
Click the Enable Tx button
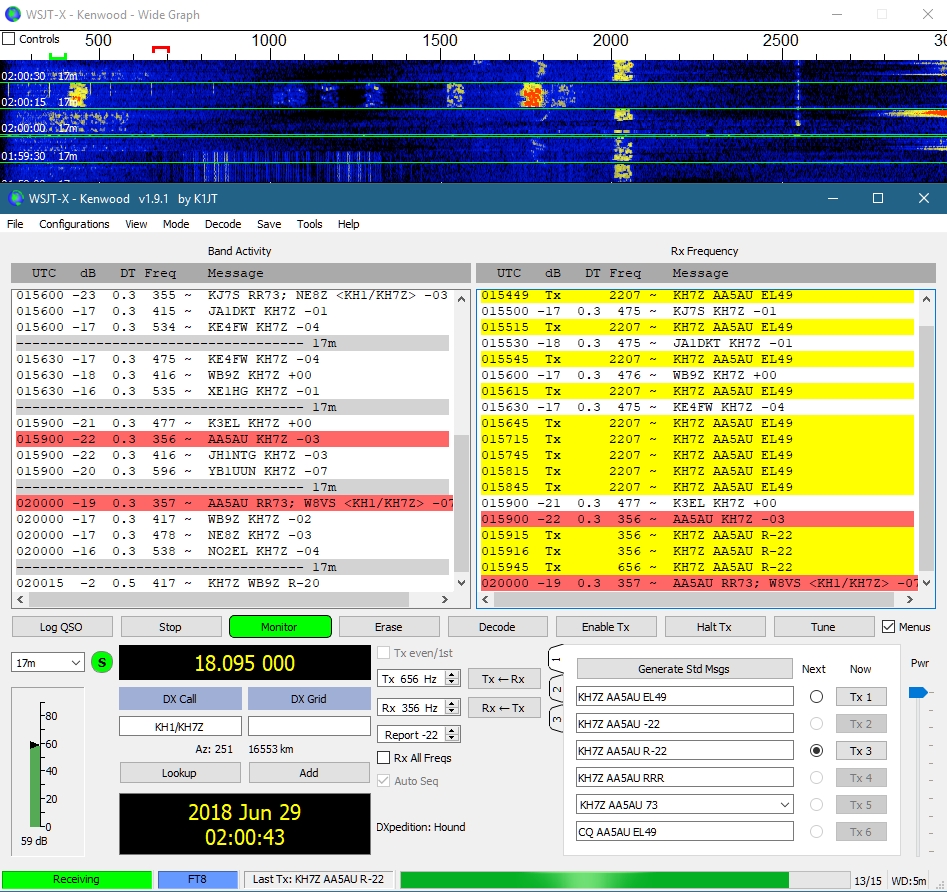click(x=606, y=627)
